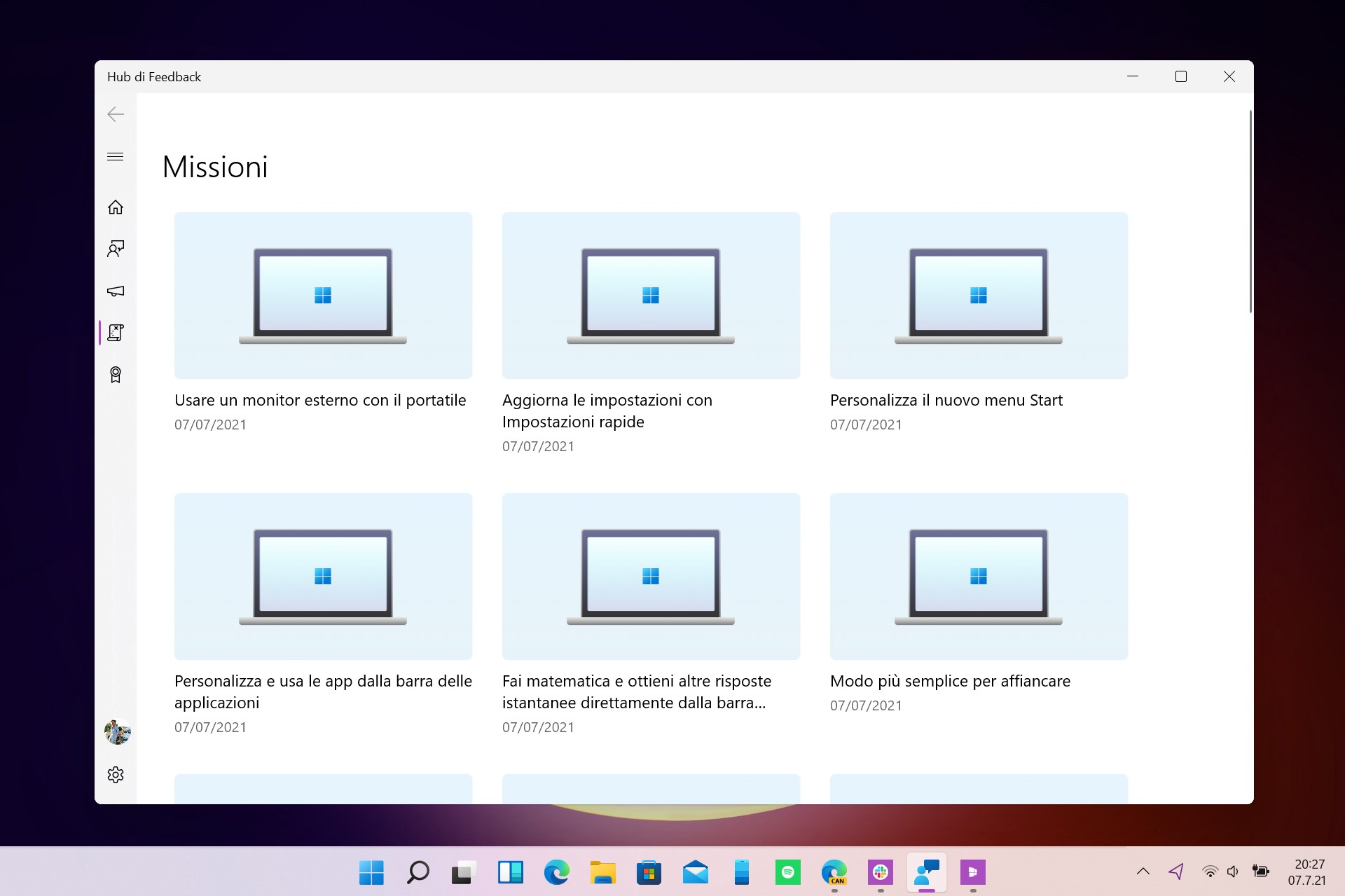Open the purple app icon on taskbar
The width and height of the screenshot is (1345, 896).
973,872
